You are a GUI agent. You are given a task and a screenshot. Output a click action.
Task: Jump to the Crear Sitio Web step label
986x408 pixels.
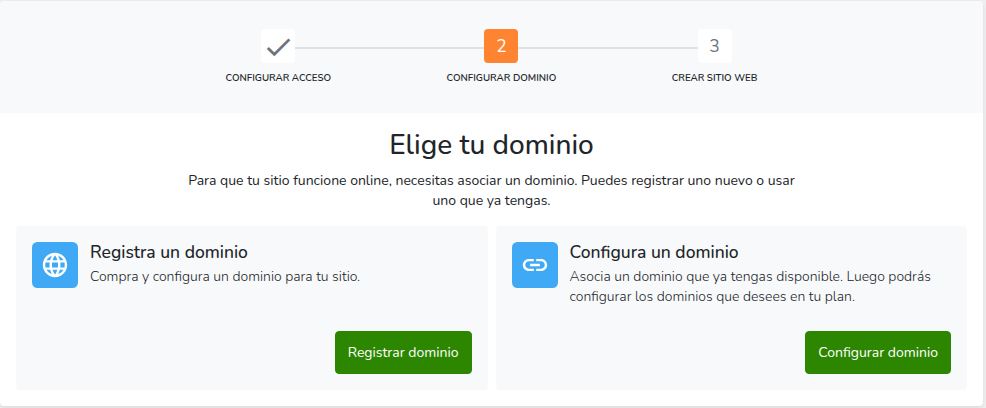point(714,77)
